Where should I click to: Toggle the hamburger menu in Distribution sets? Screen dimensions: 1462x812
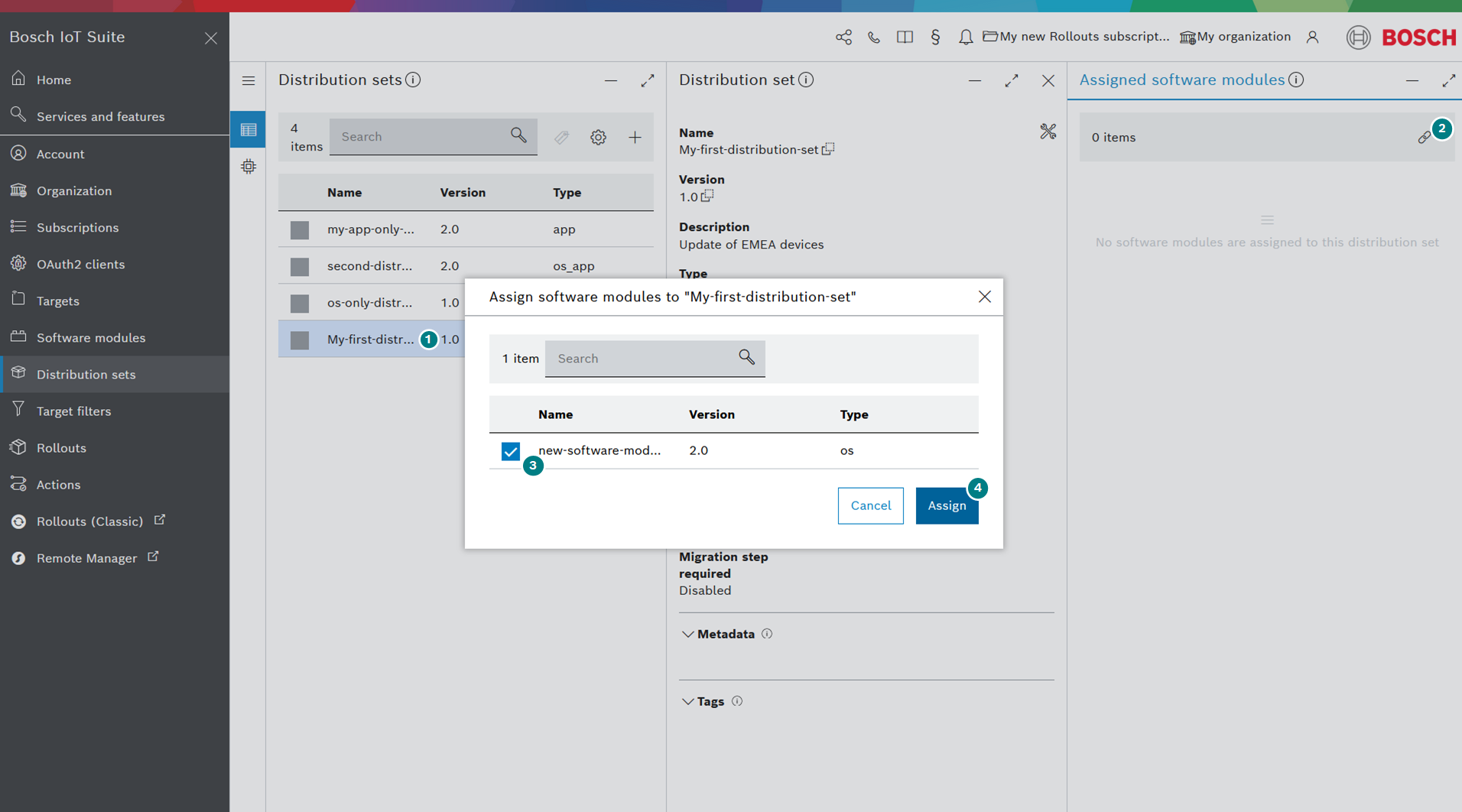pos(249,80)
